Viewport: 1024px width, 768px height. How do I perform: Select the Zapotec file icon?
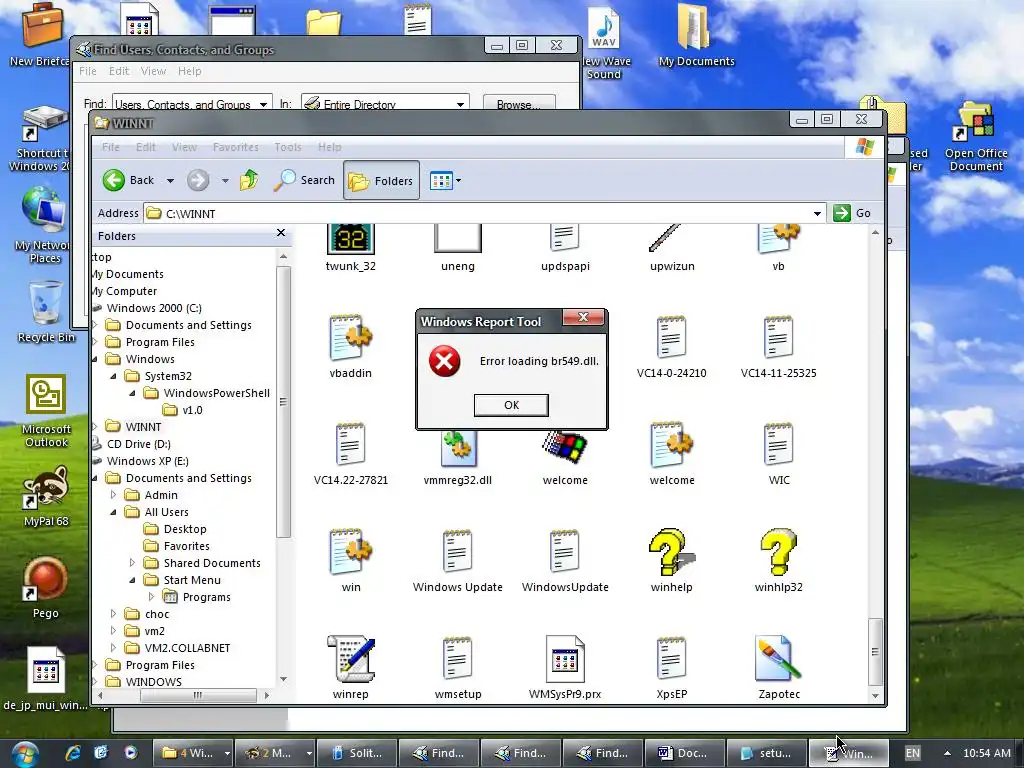778,667
